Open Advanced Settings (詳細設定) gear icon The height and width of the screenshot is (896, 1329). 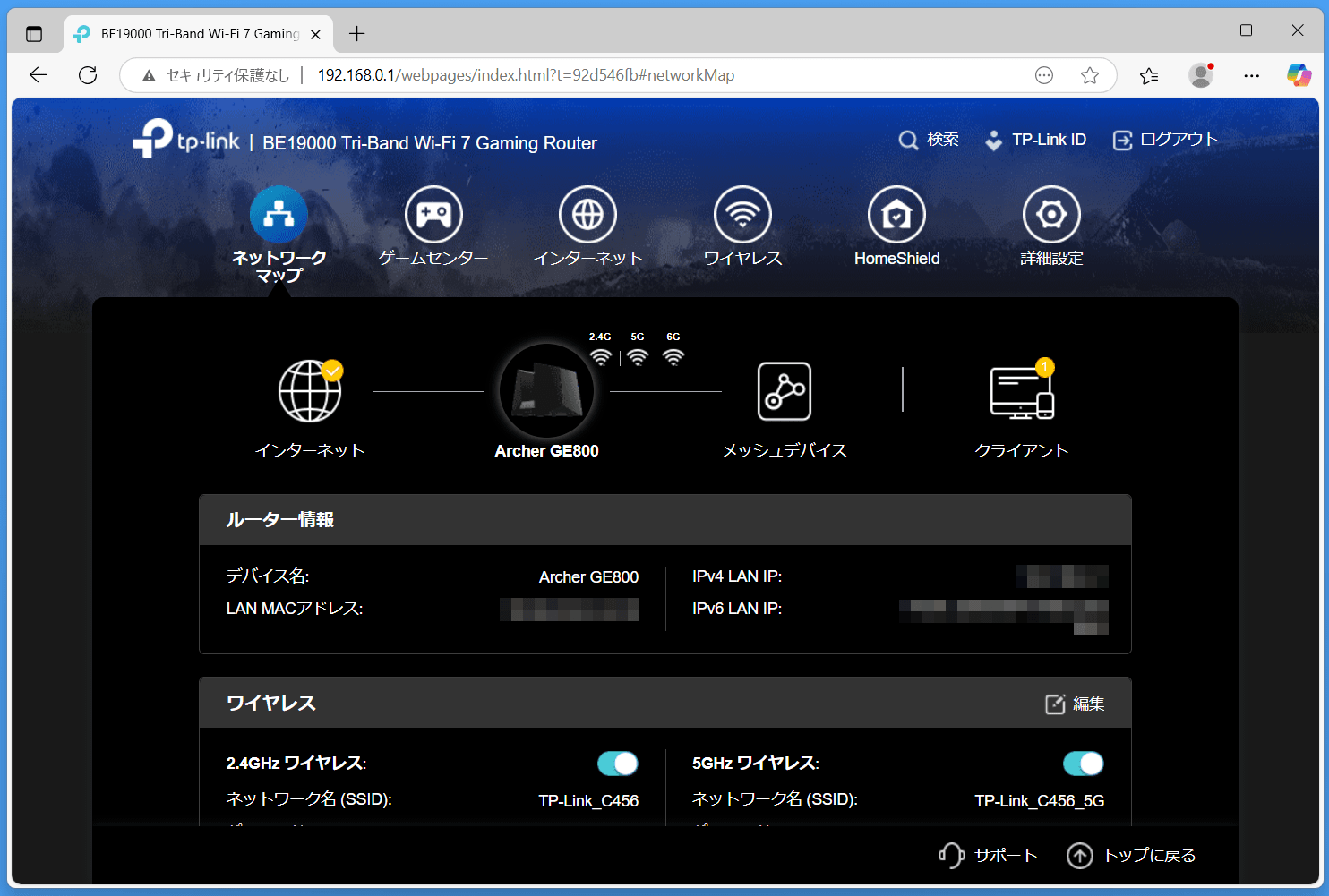1051,215
